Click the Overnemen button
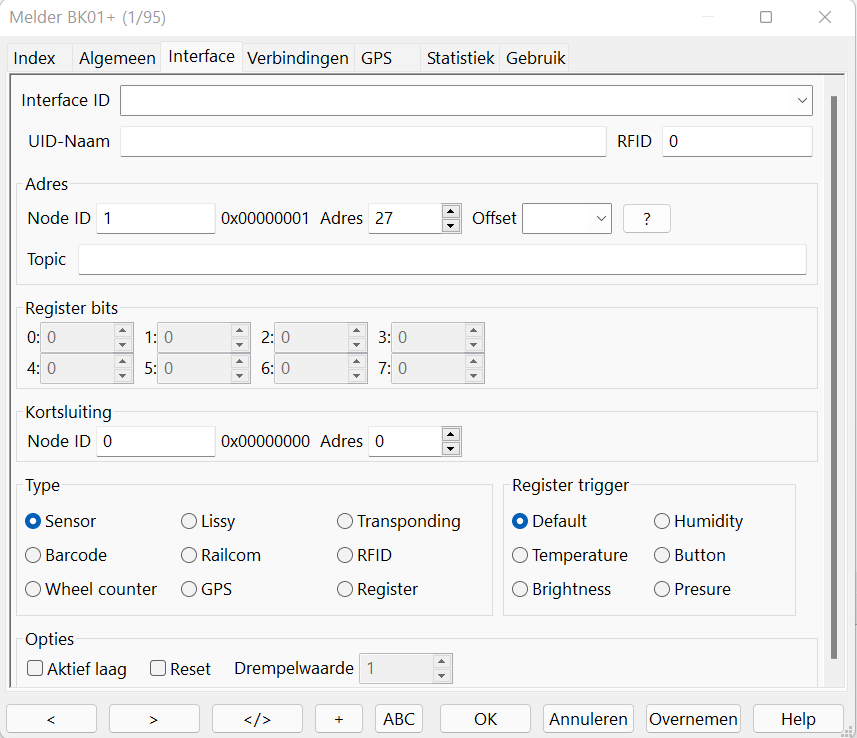 click(693, 718)
